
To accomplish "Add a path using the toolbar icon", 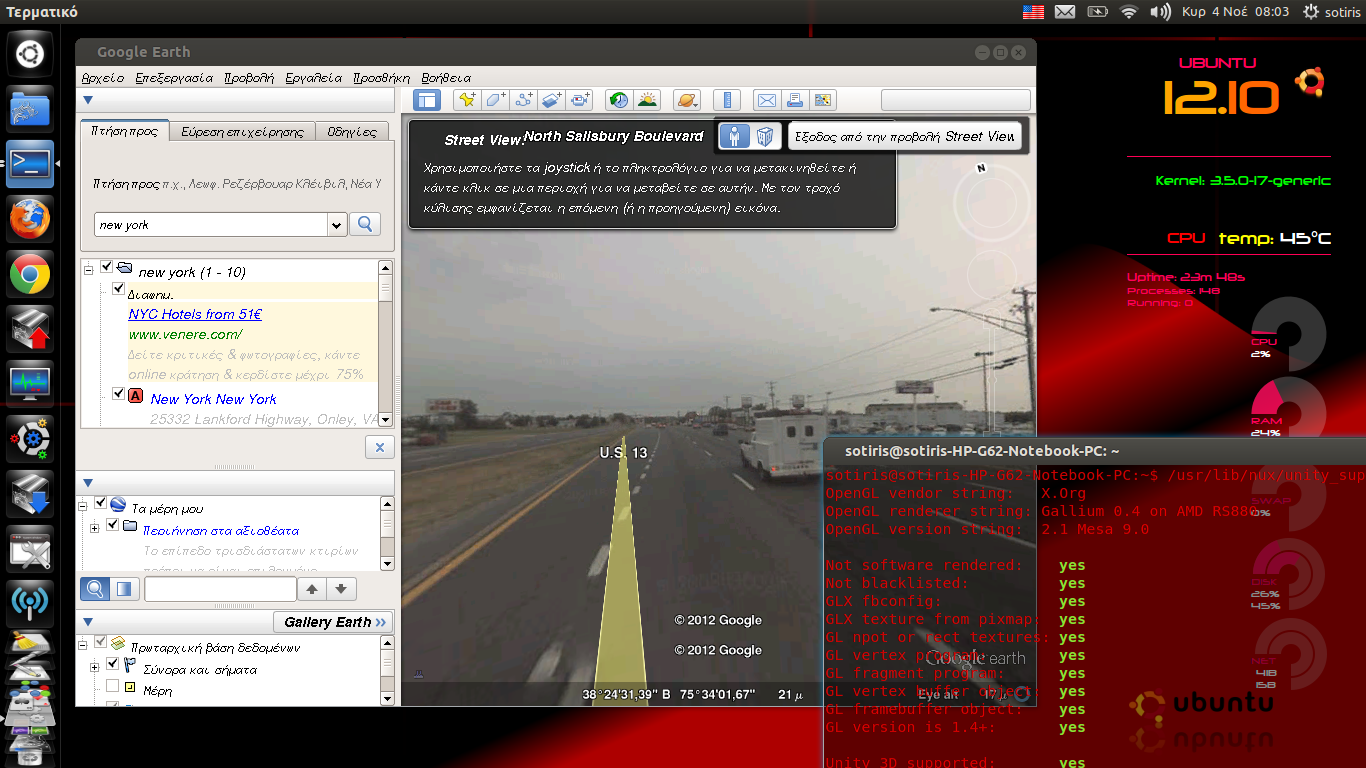I will [524, 100].
